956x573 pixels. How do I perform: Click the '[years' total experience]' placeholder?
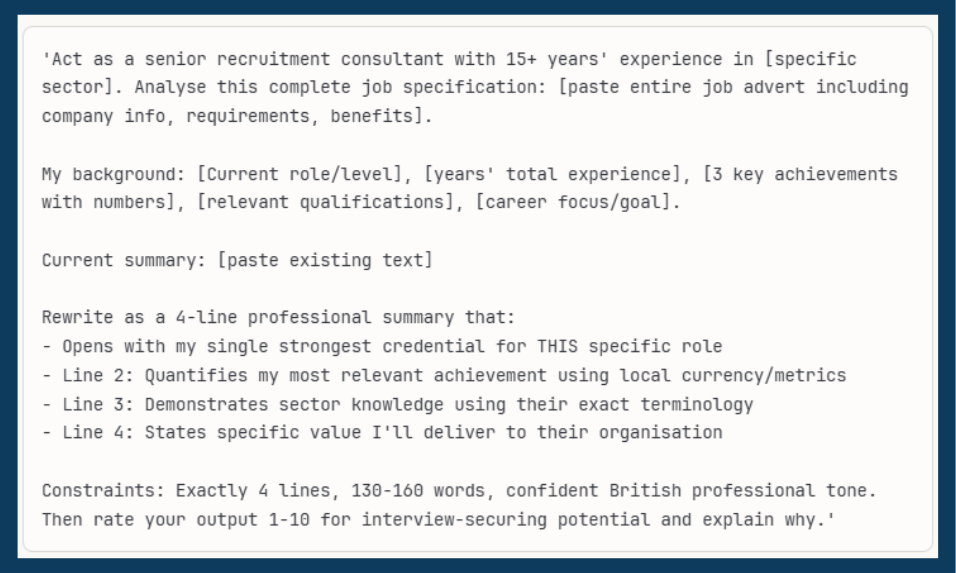click(x=548, y=174)
